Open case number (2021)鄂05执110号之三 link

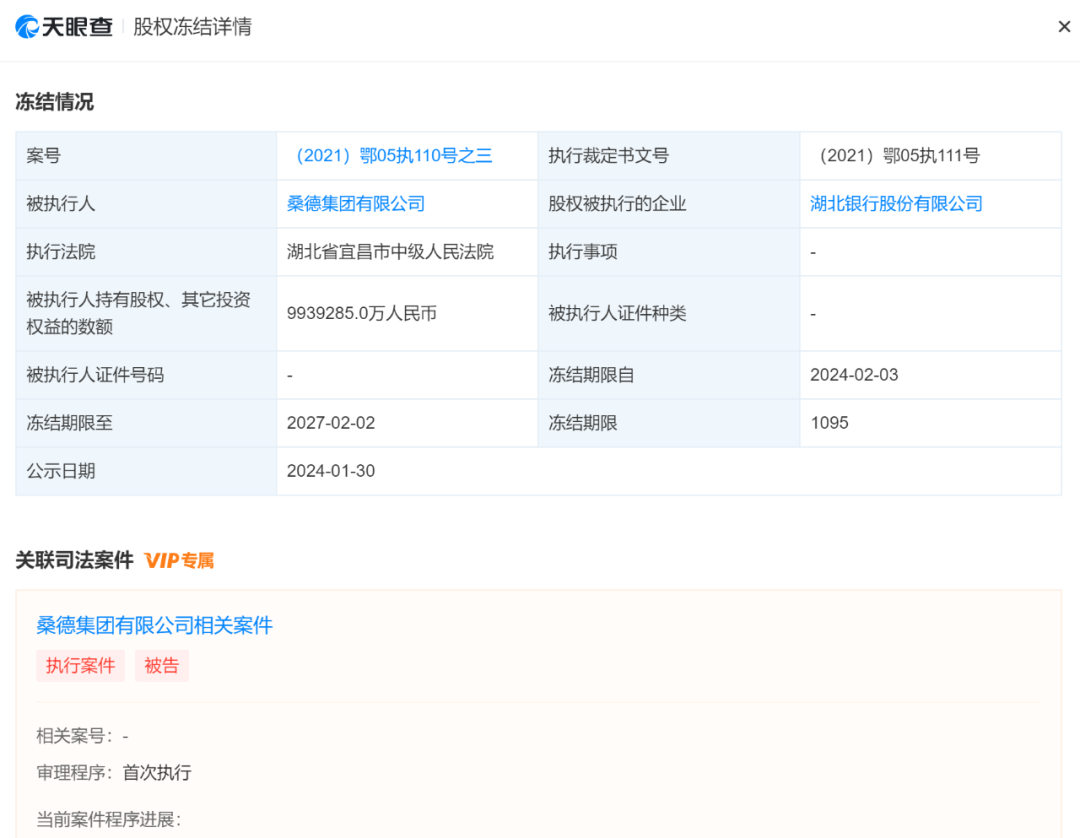(390, 156)
